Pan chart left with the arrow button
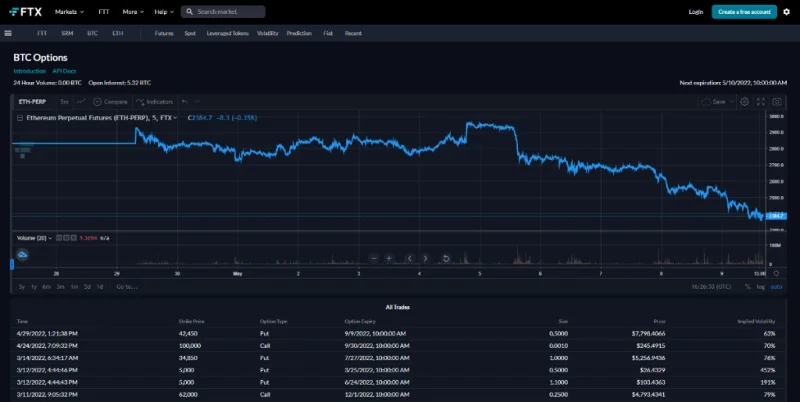Image resolution: width=800 pixels, height=402 pixels. pos(409,258)
